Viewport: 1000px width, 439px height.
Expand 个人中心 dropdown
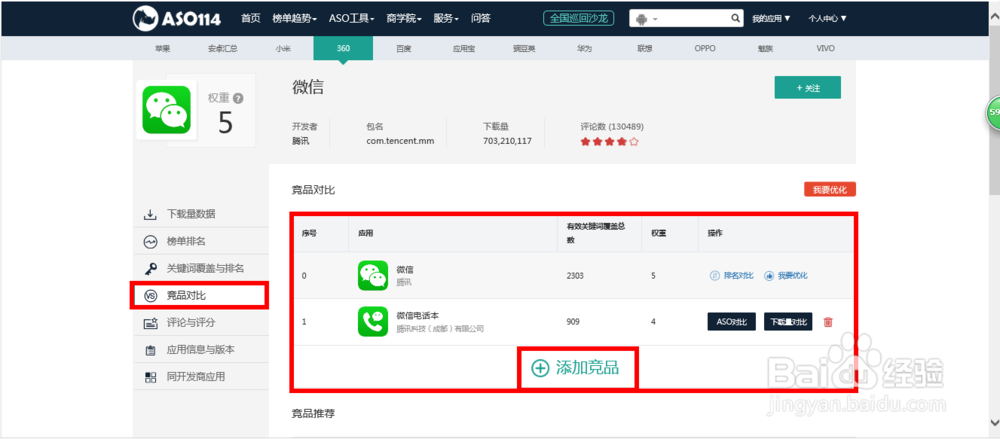pyautogui.click(x=827, y=19)
